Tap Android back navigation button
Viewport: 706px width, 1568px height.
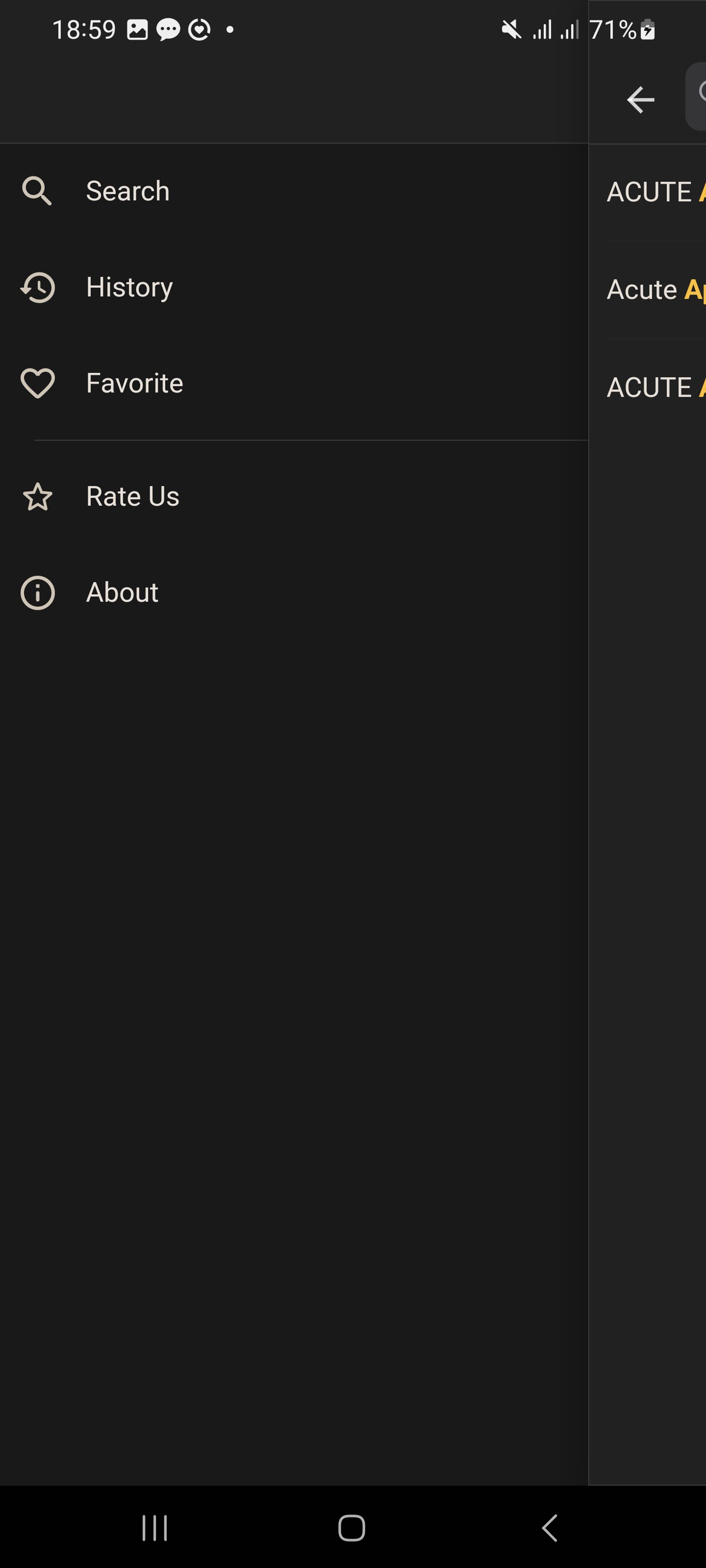click(550, 1528)
